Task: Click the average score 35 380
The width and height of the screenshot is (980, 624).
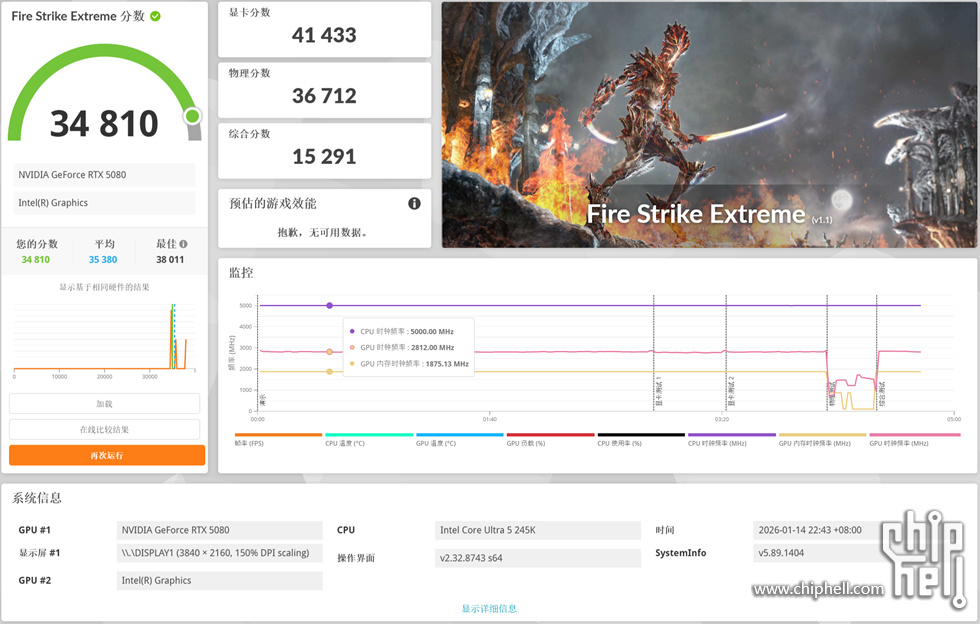Action: click(x=103, y=259)
